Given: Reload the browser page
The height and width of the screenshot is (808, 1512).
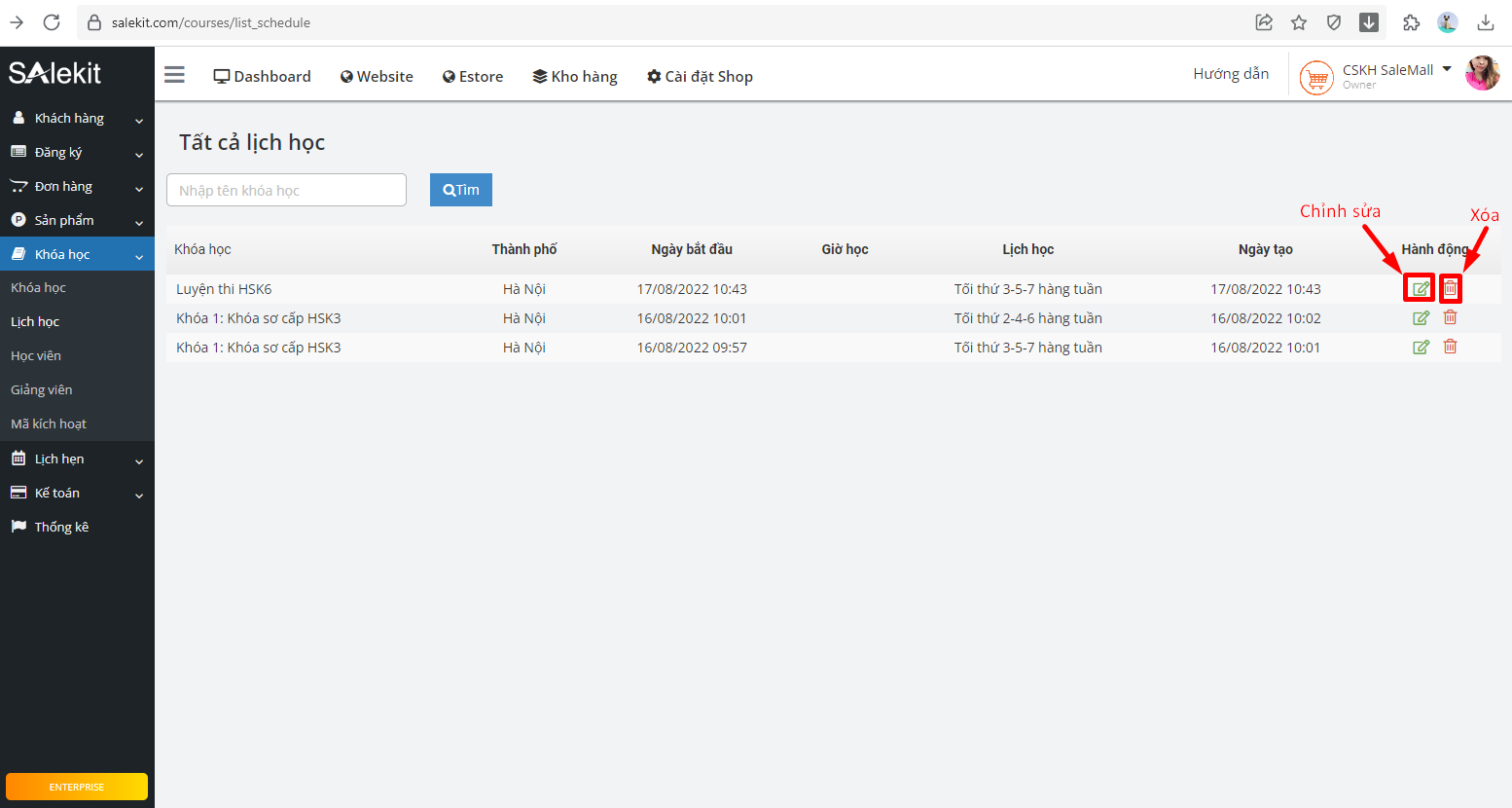Looking at the screenshot, I should coord(52,22).
